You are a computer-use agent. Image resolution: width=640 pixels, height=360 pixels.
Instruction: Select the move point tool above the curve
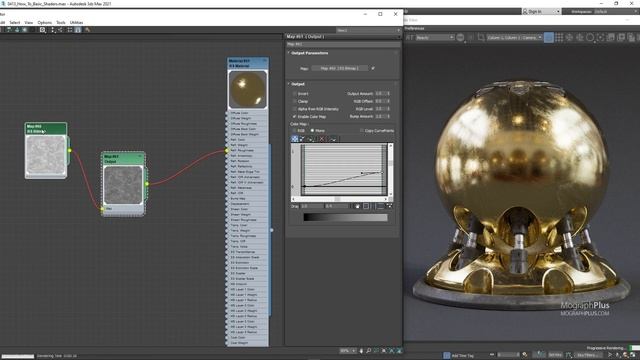click(295, 139)
